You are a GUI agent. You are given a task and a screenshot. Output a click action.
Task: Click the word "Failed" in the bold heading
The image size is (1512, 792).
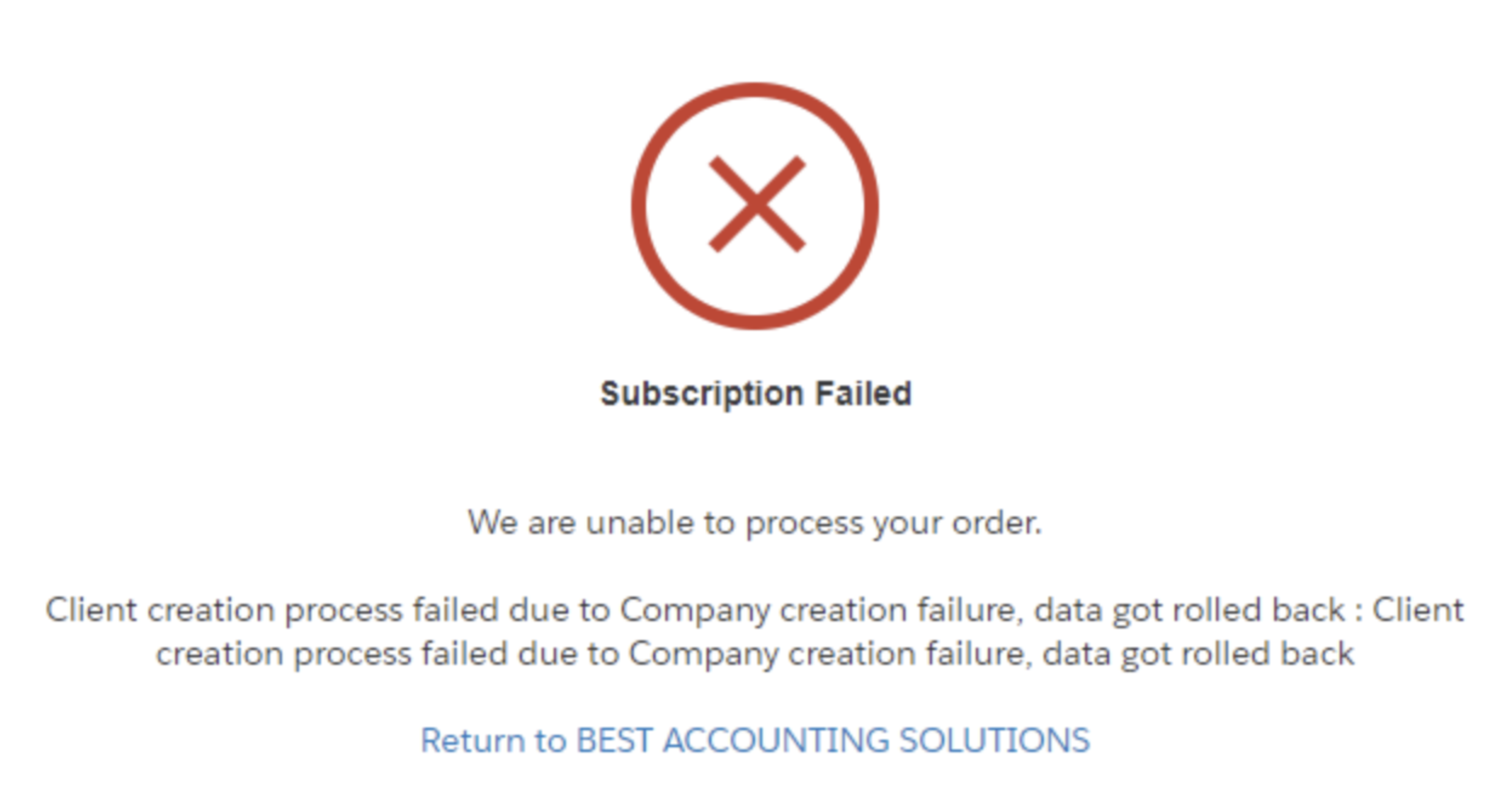tap(862, 394)
